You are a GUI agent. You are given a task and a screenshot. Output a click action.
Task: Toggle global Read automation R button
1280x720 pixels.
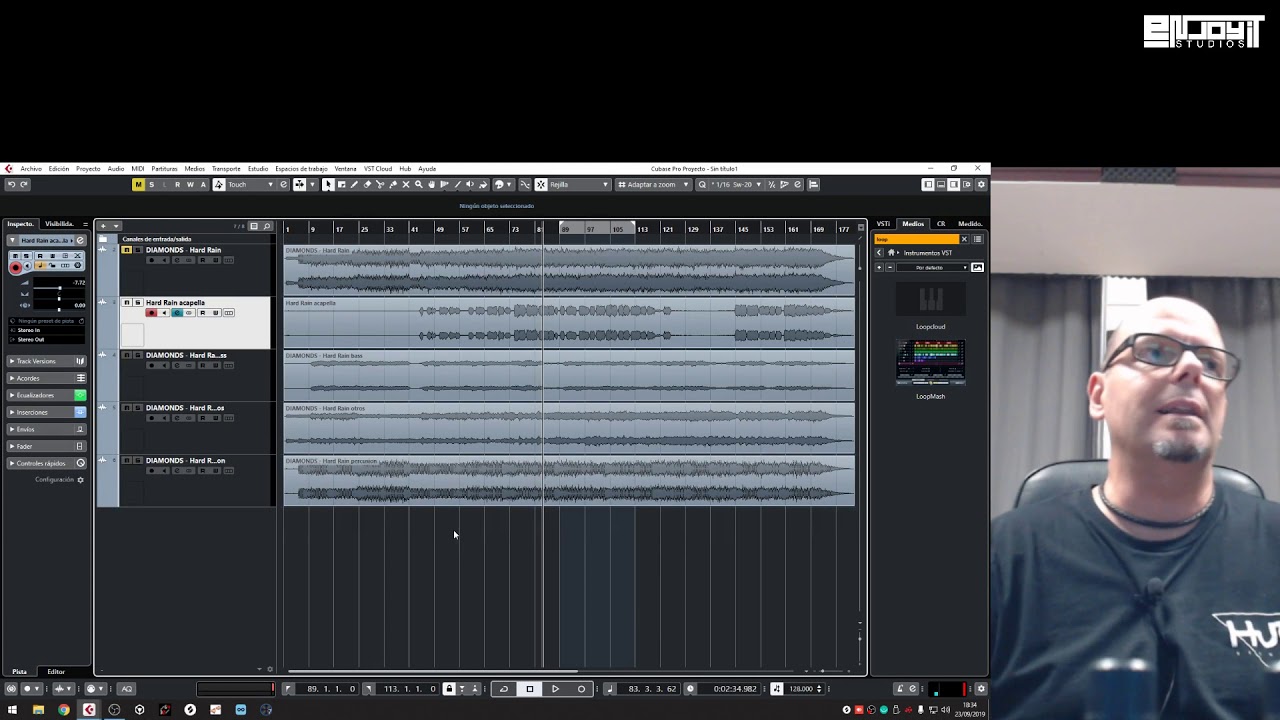[x=177, y=184]
